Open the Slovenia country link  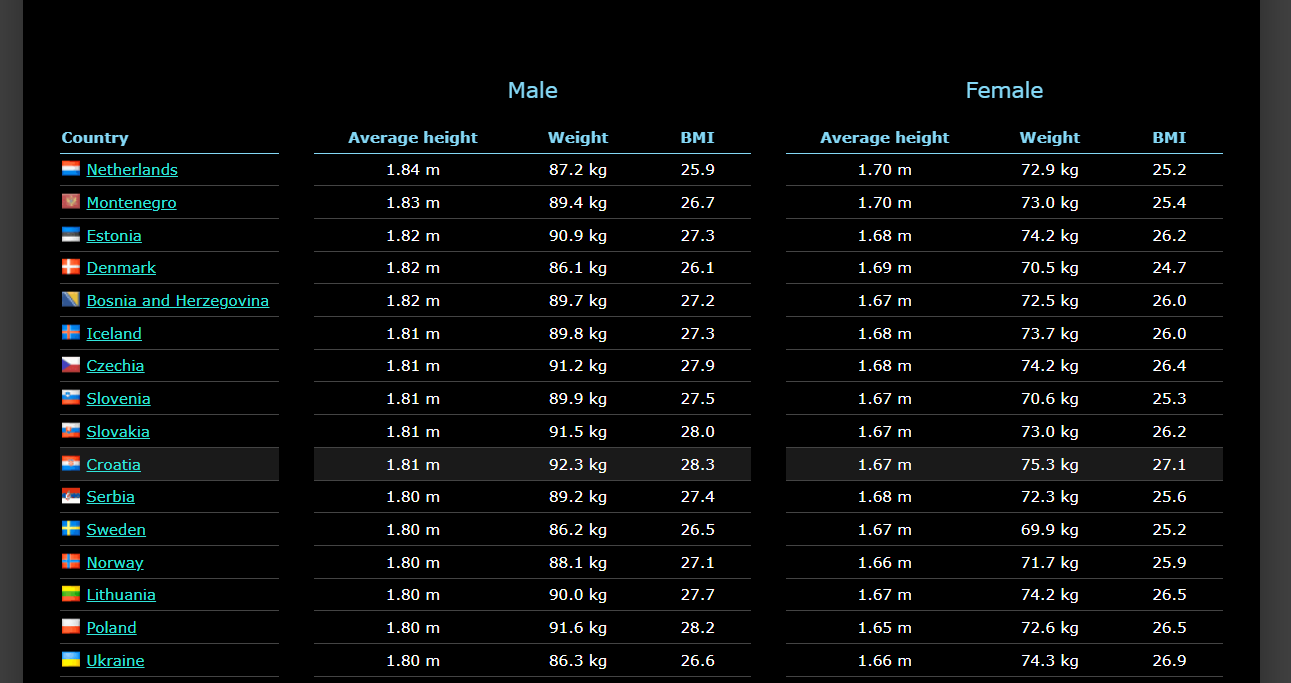[118, 399]
